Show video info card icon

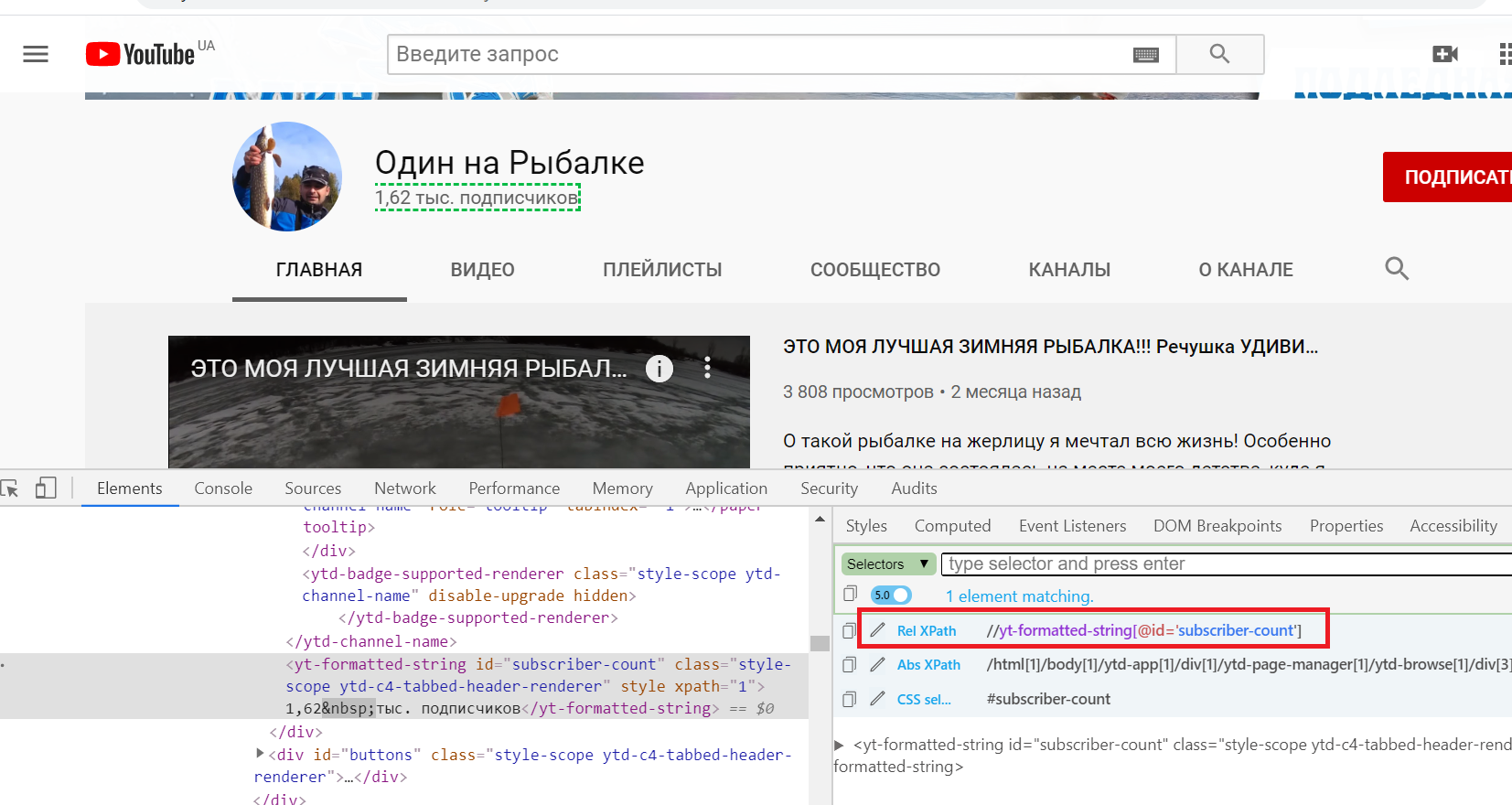(x=659, y=369)
